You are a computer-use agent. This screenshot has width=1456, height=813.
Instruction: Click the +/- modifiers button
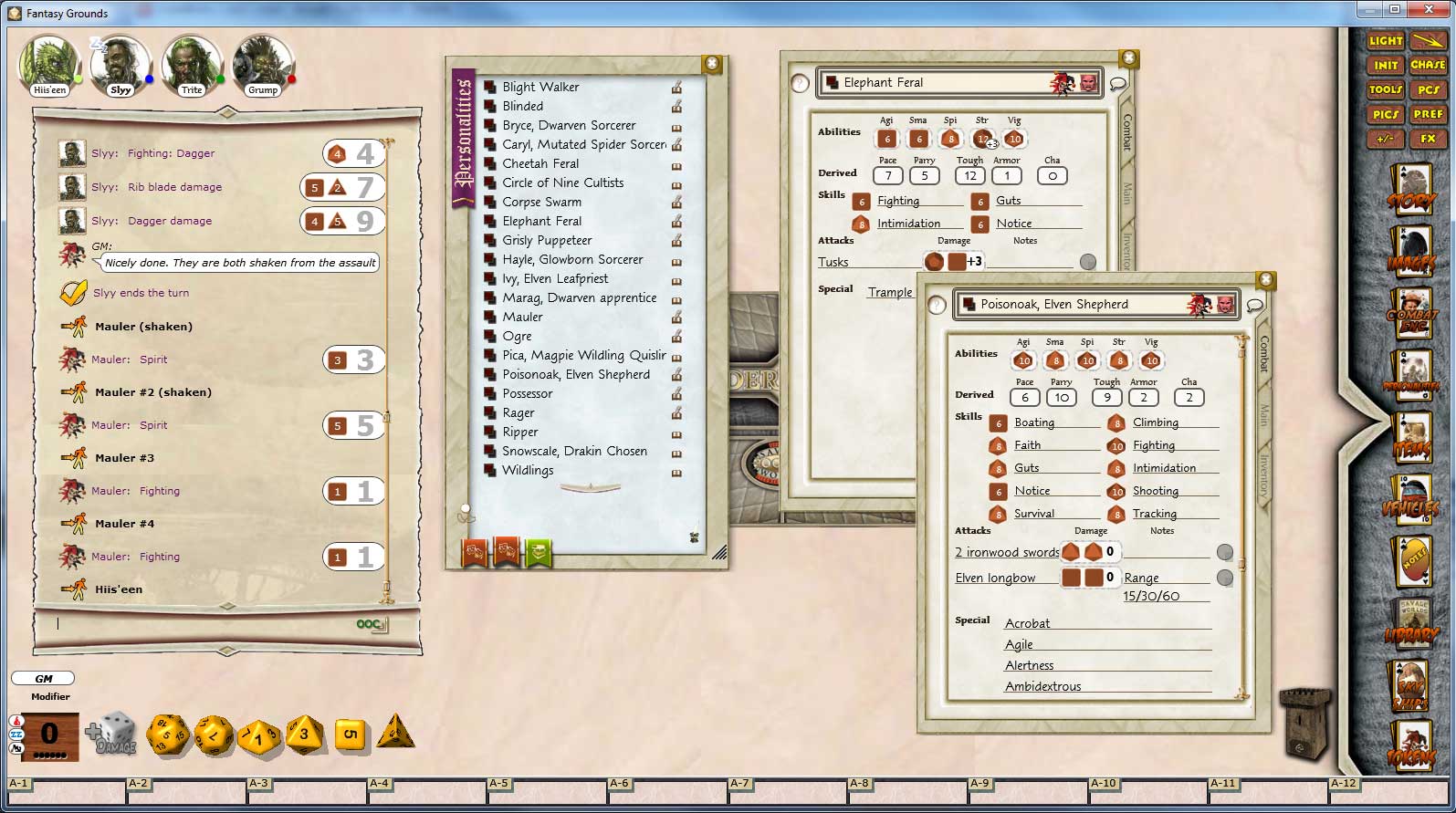click(1386, 140)
